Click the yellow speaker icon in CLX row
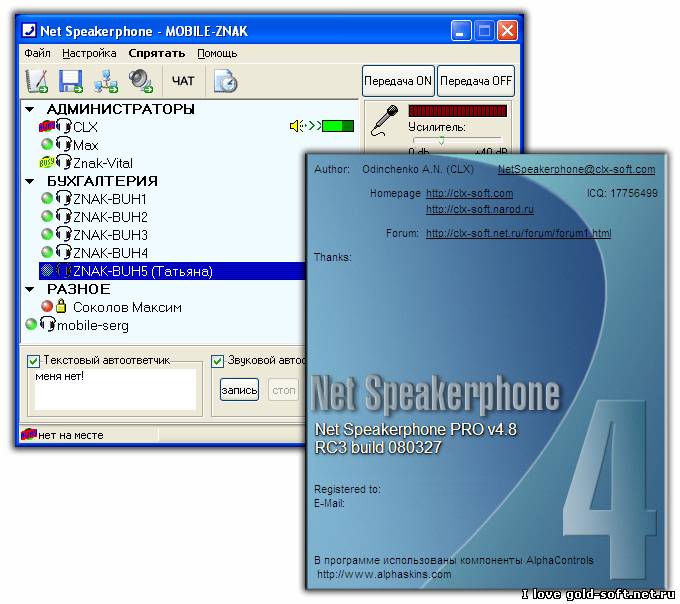This screenshot has width=680, height=604. (x=296, y=126)
